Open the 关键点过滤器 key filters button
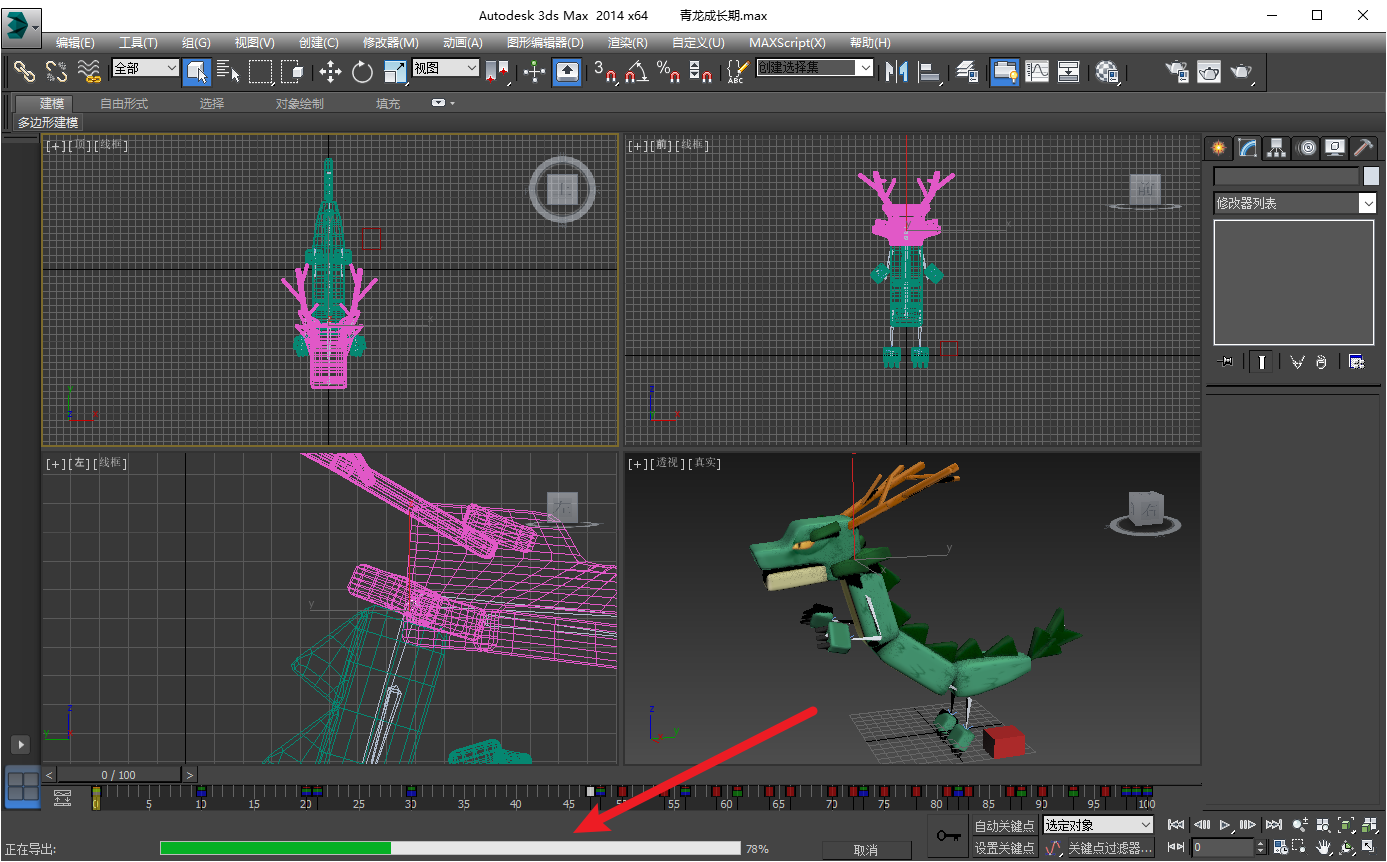 tap(1110, 848)
